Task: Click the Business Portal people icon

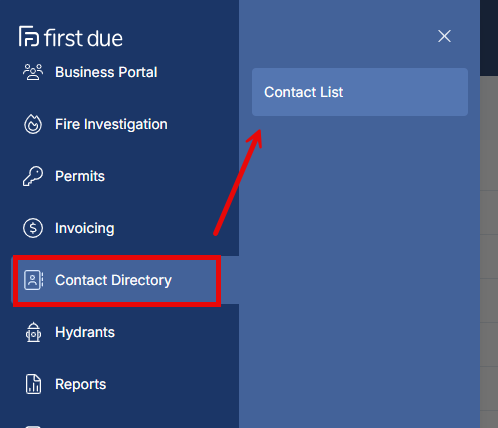Action: [33, 72]
